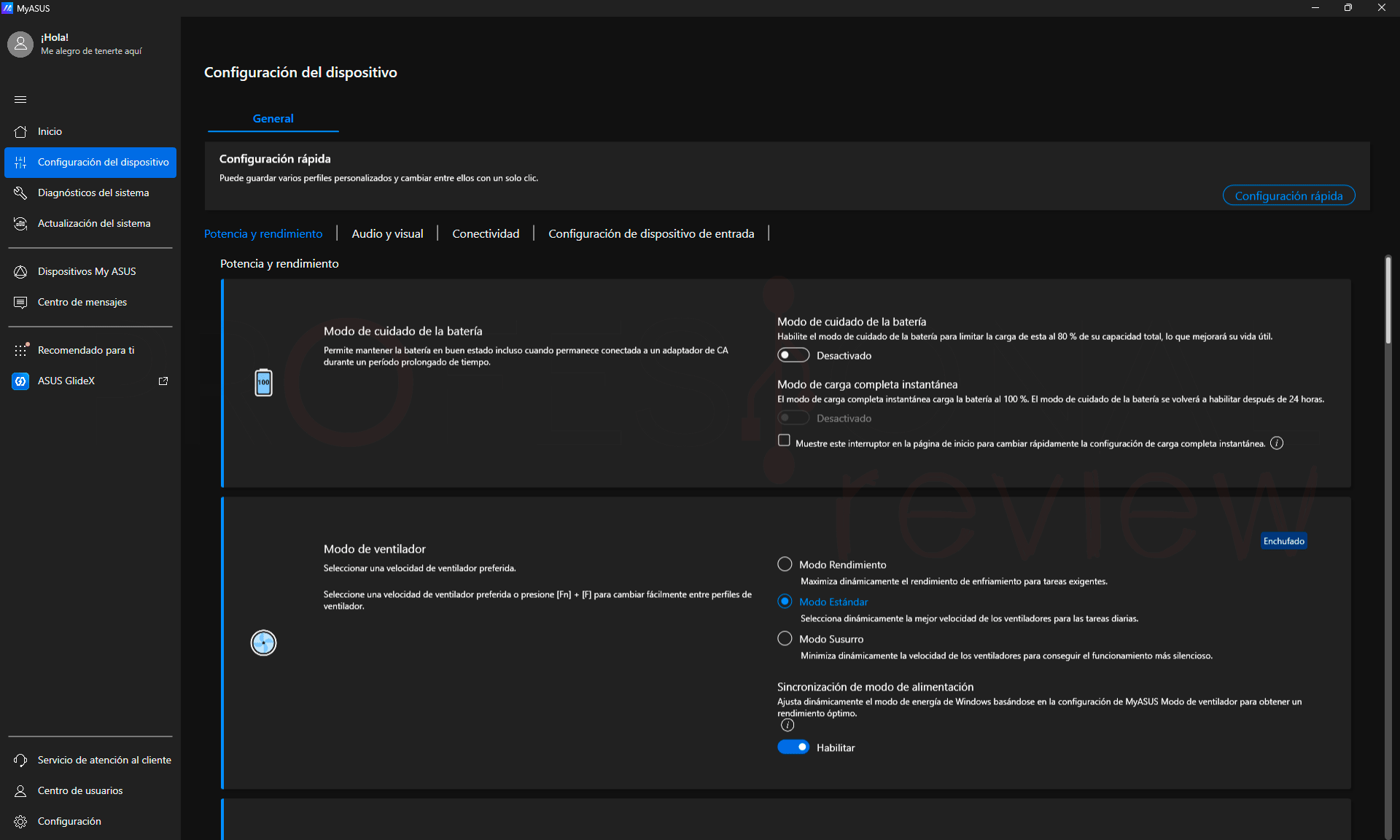Switch to Audio y visual tab
Image resolution: width=1400 pixels, height=840 pixels.
(387, 233)
